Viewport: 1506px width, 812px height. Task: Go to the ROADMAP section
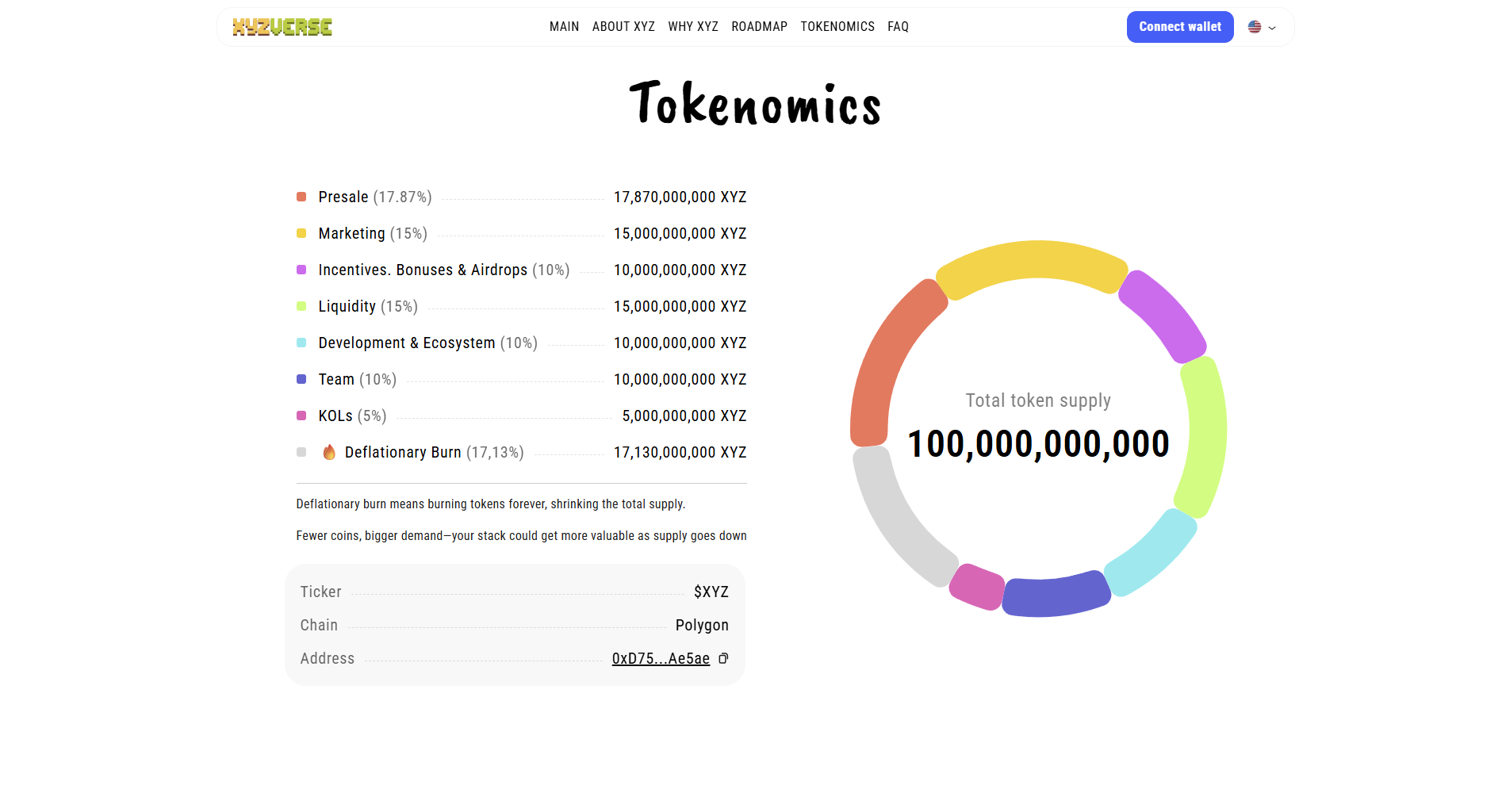[759, 26]
